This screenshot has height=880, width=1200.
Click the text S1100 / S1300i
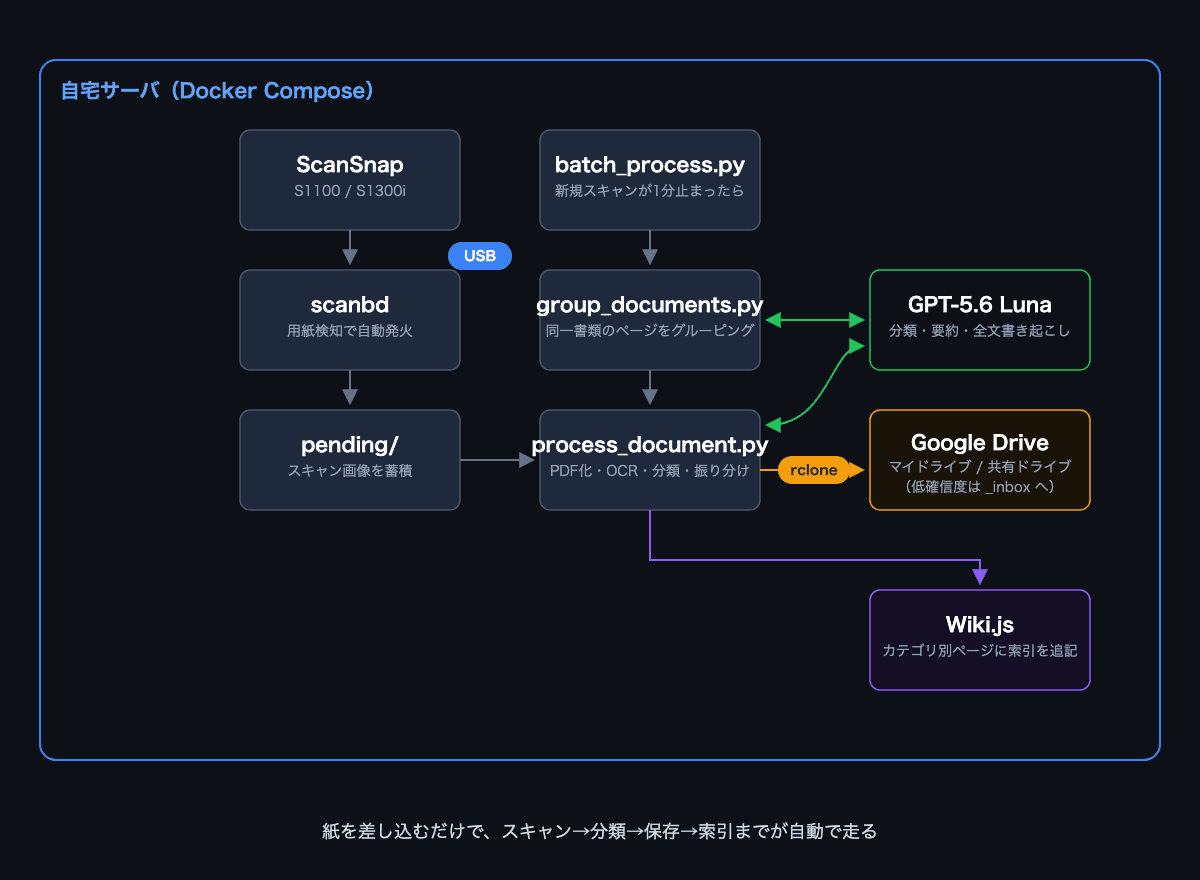[350, 190]
